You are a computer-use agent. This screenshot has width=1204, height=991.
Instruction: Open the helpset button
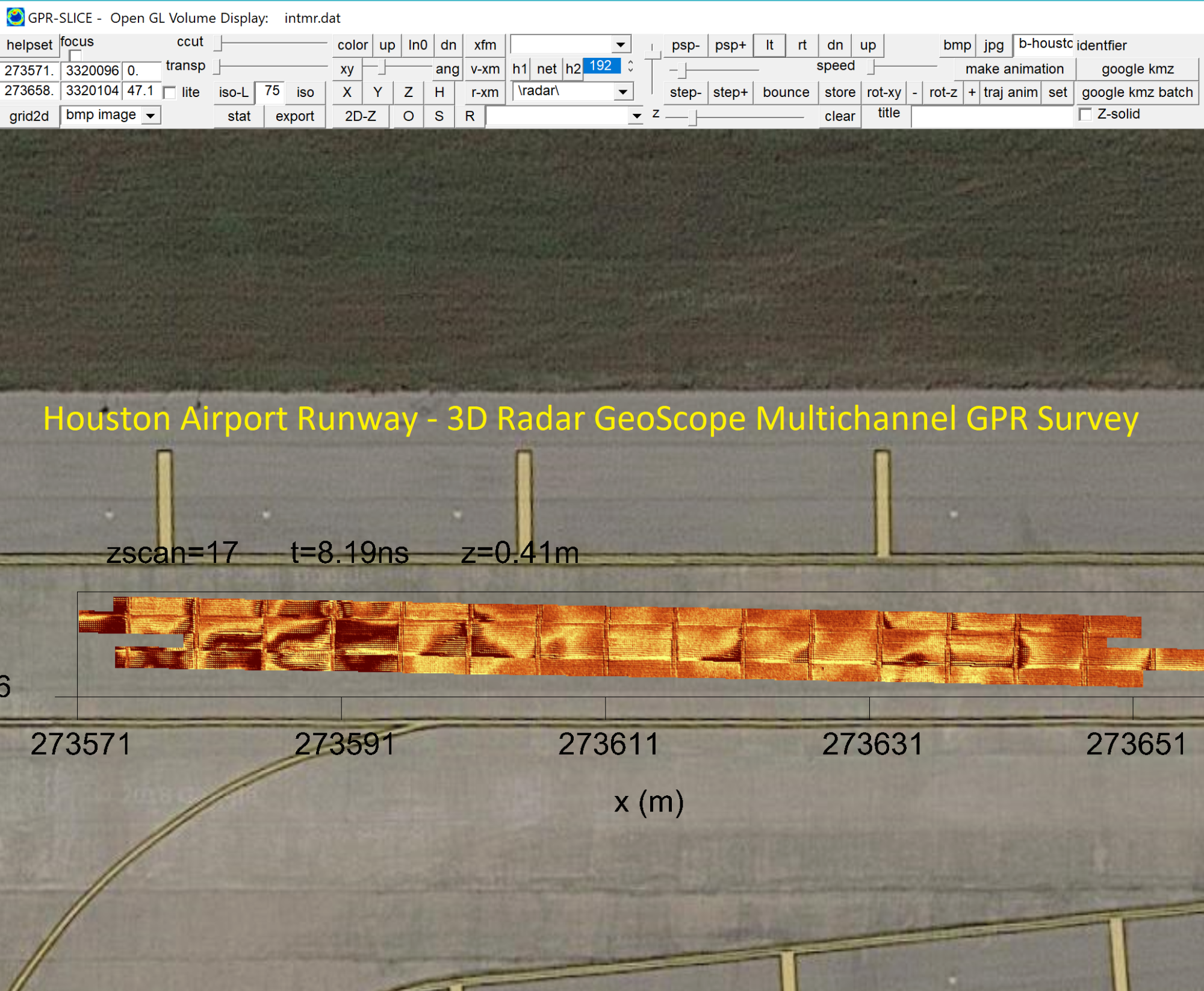[29, 45]
